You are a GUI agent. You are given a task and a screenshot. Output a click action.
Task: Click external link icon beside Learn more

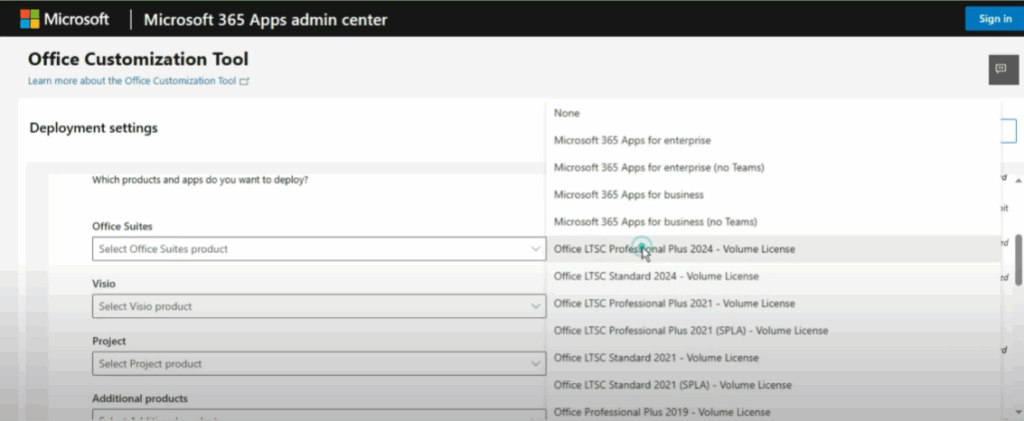[244, 82]
